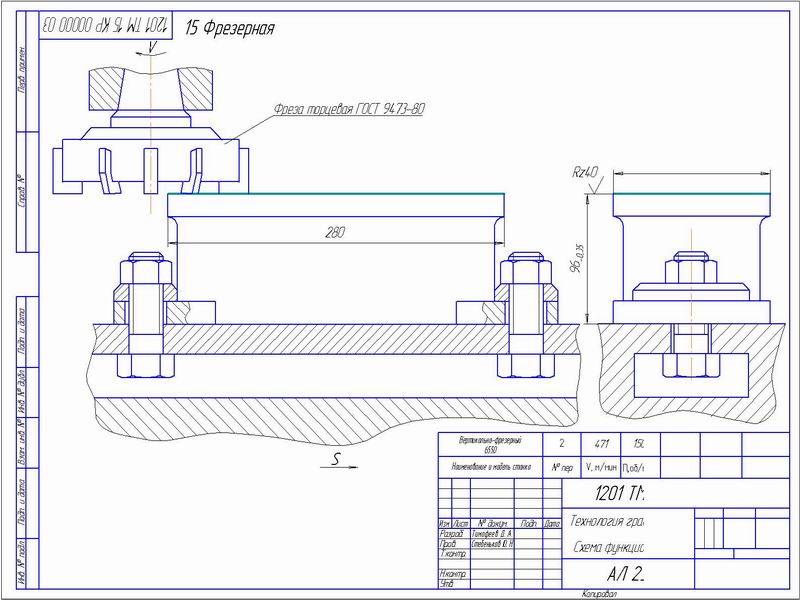
Task: Click the 'Утв' row label
Action: tap(446, 584)
